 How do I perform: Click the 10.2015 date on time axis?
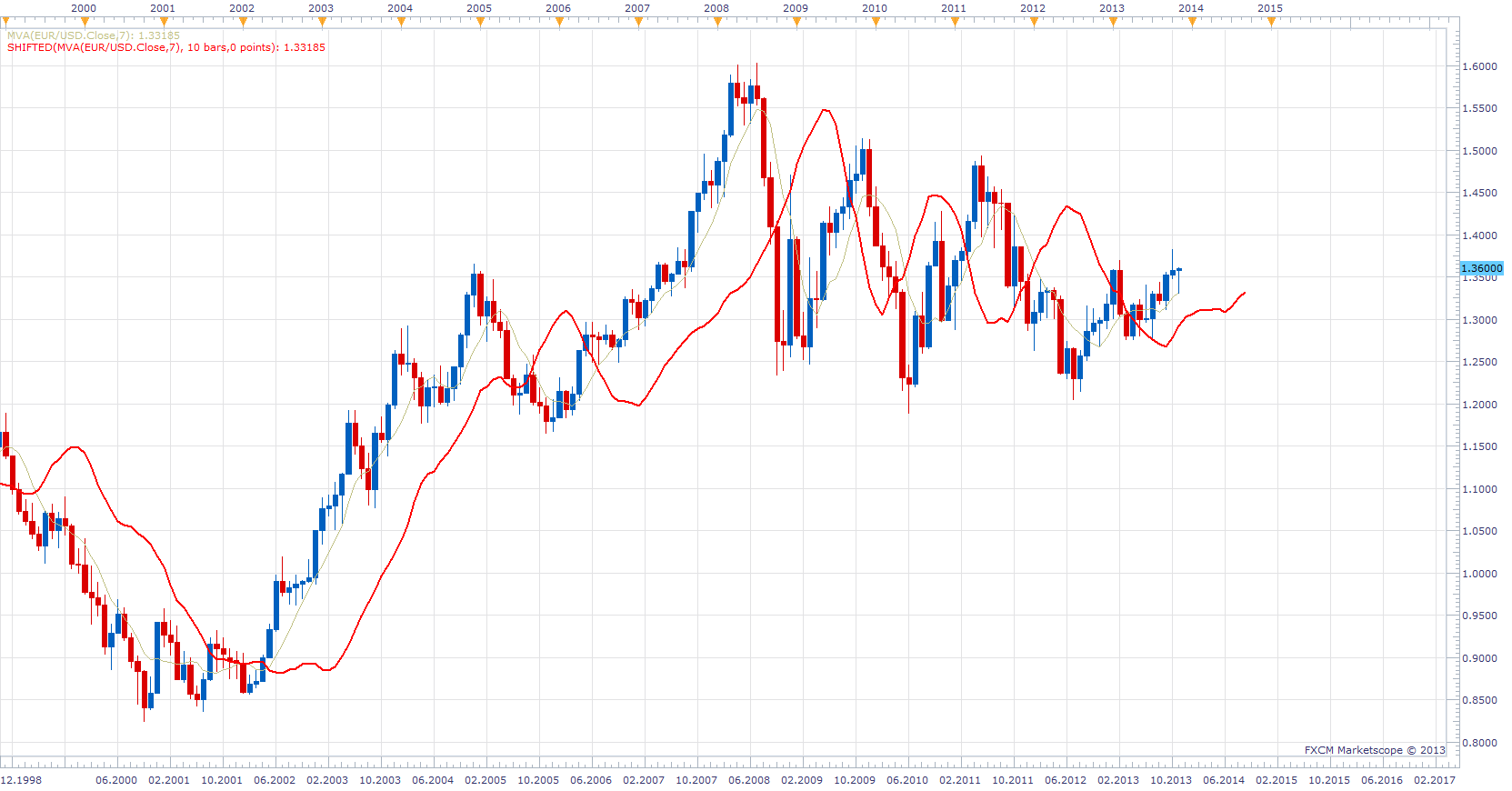1329,780
